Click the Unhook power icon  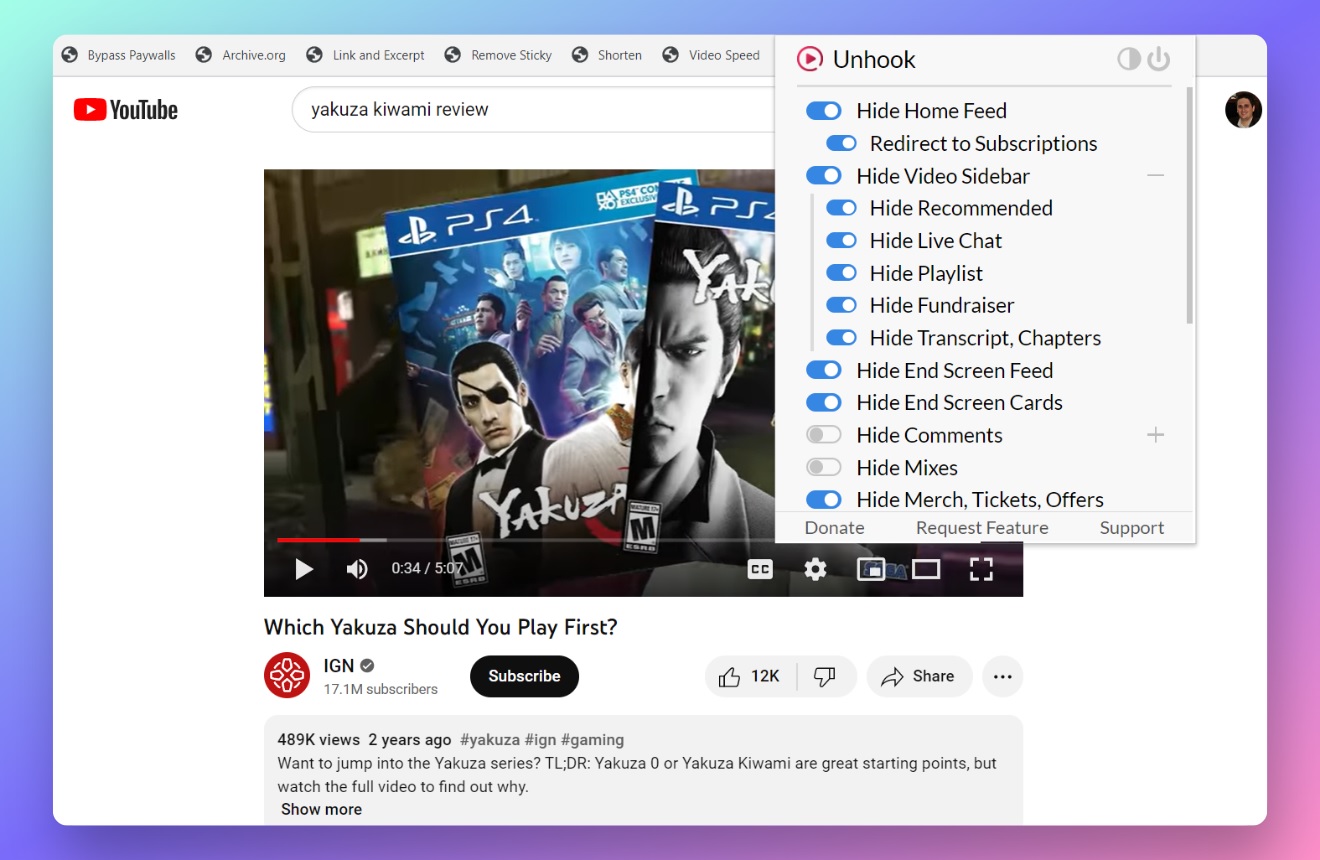coord(1158,59)
